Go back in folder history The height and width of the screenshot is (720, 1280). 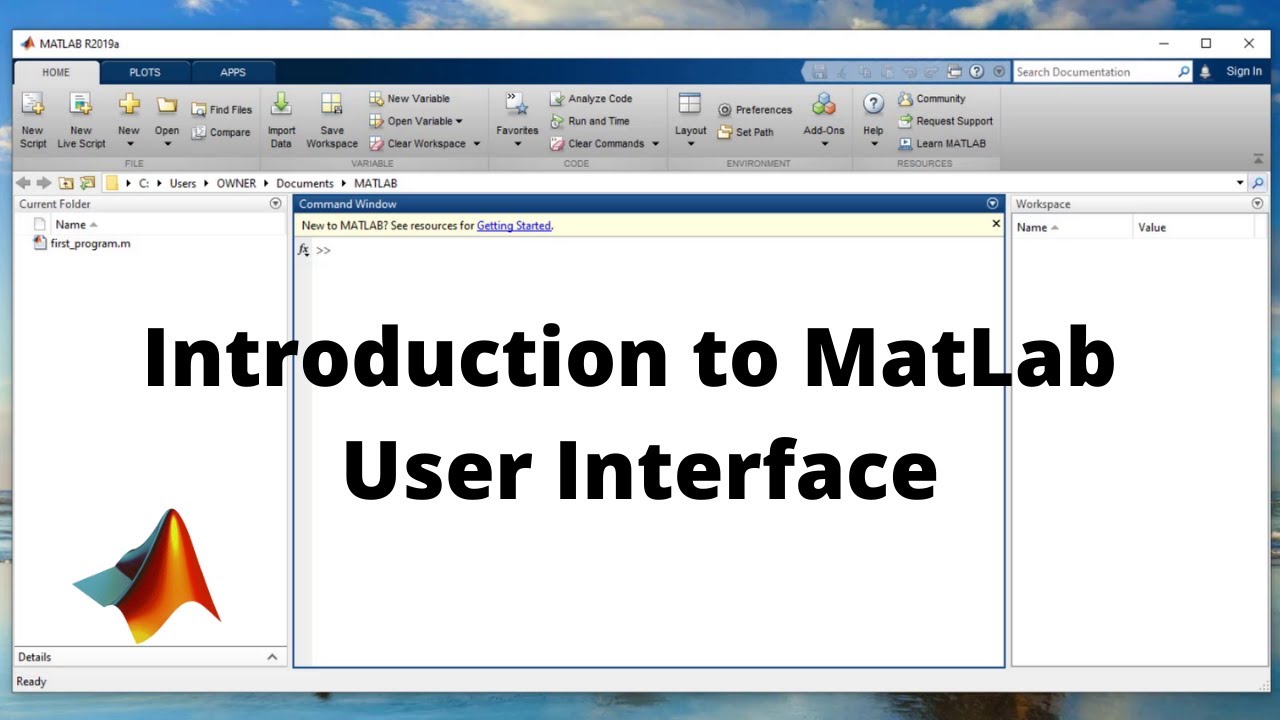(x=23, y=183)
